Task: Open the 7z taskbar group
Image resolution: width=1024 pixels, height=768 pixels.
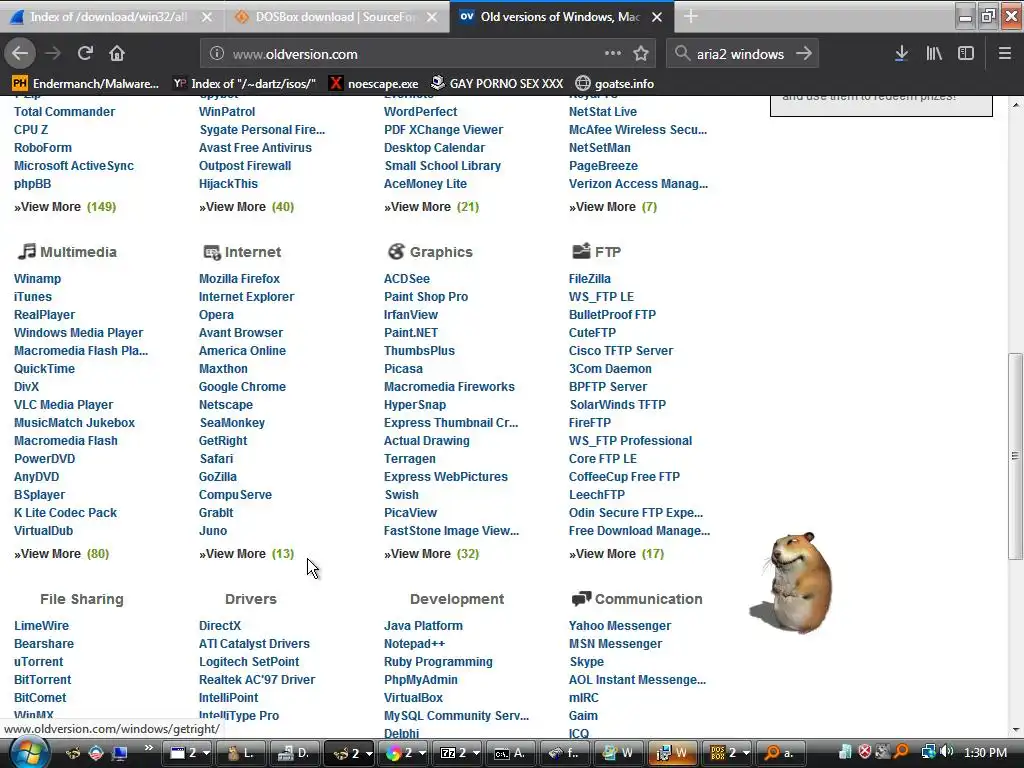Action: tap(458, 753)
